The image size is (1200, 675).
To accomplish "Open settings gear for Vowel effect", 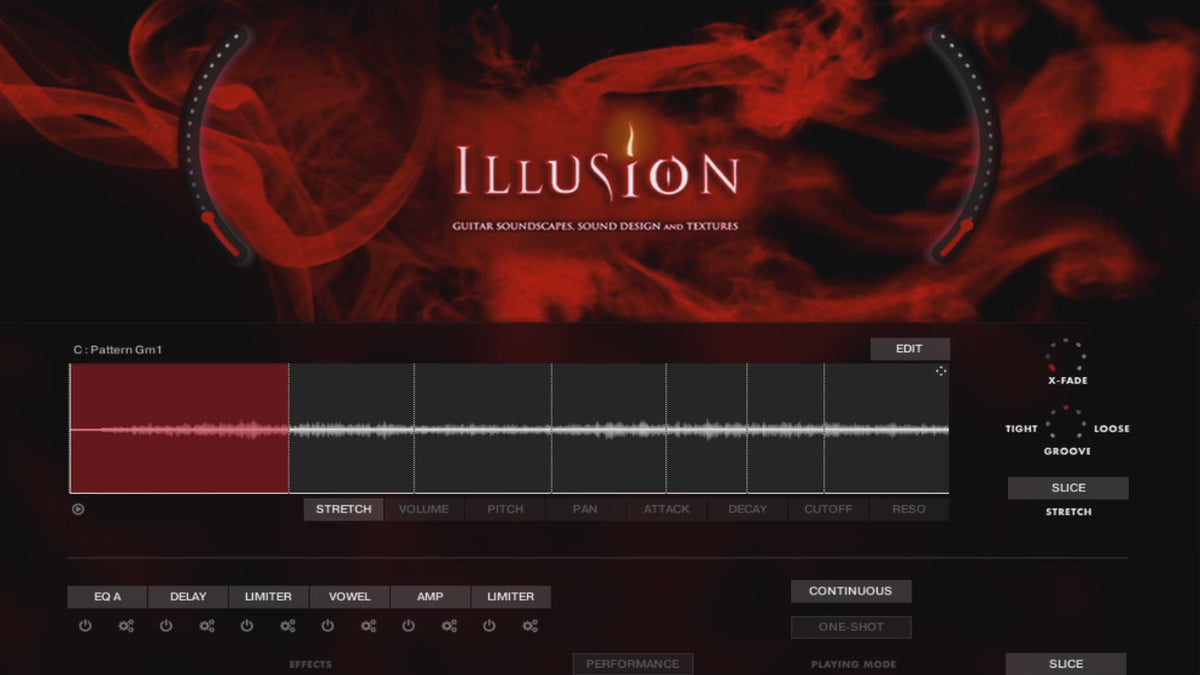I will pyautogui.click(x=368, y=627).
